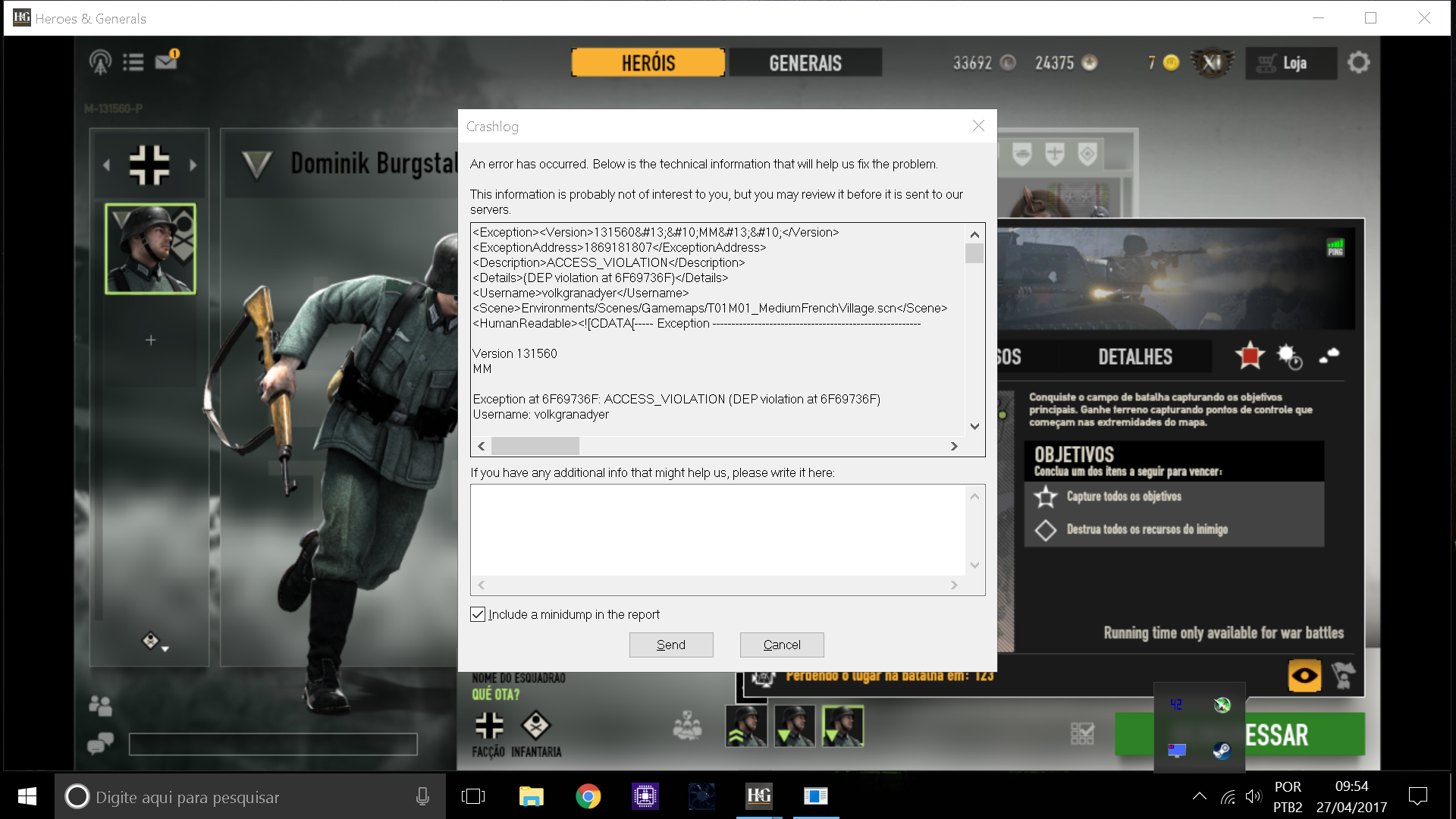Viewport: 1456px width, 819px height.
Task: Open File Explorer from the taskbar
Action: (531, 796)
